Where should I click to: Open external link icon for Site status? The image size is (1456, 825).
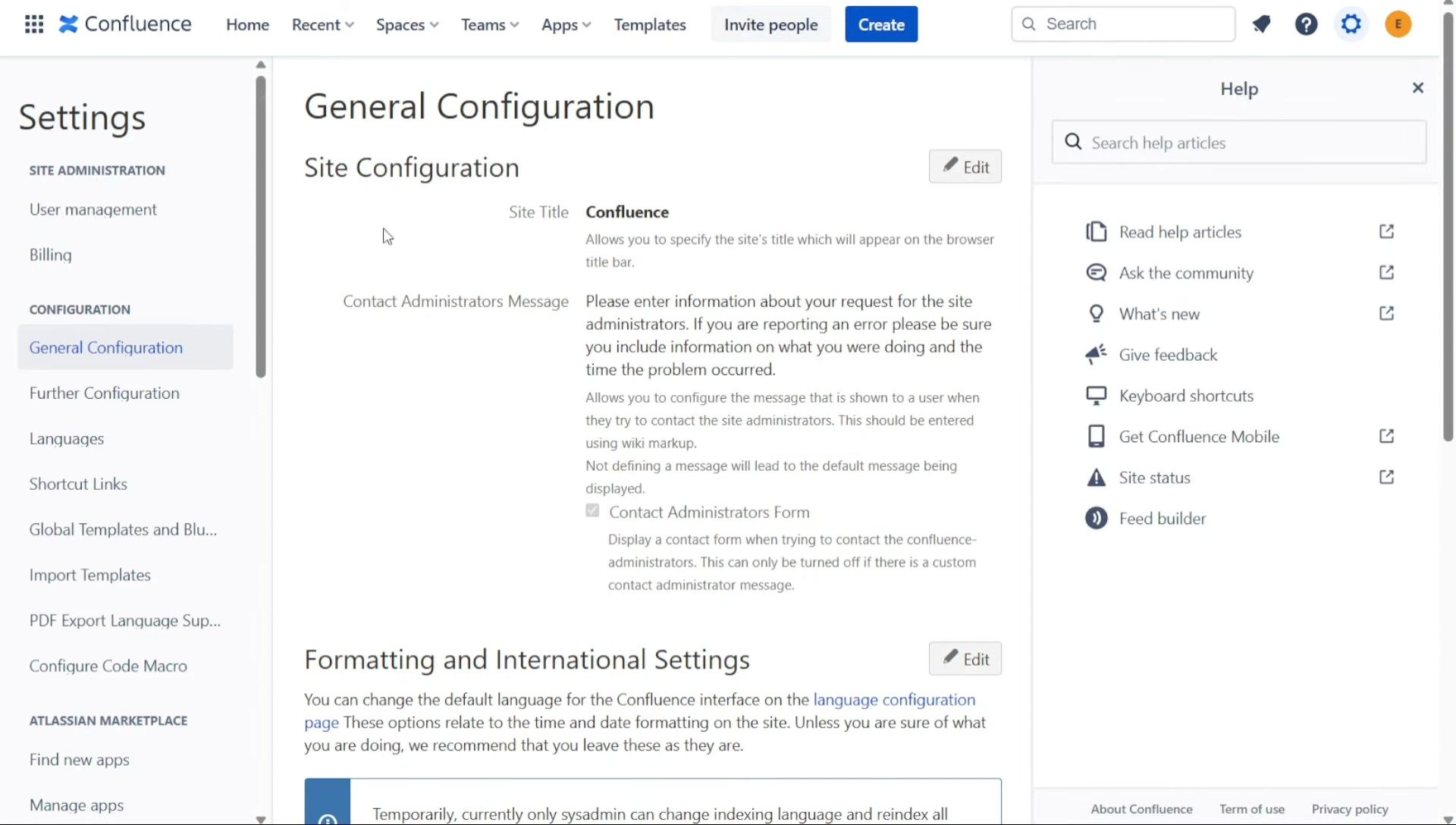1387,477
